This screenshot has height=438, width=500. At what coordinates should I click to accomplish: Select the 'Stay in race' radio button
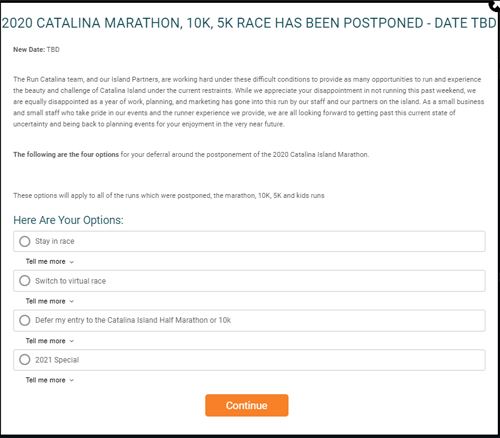[x=25, y=241]
